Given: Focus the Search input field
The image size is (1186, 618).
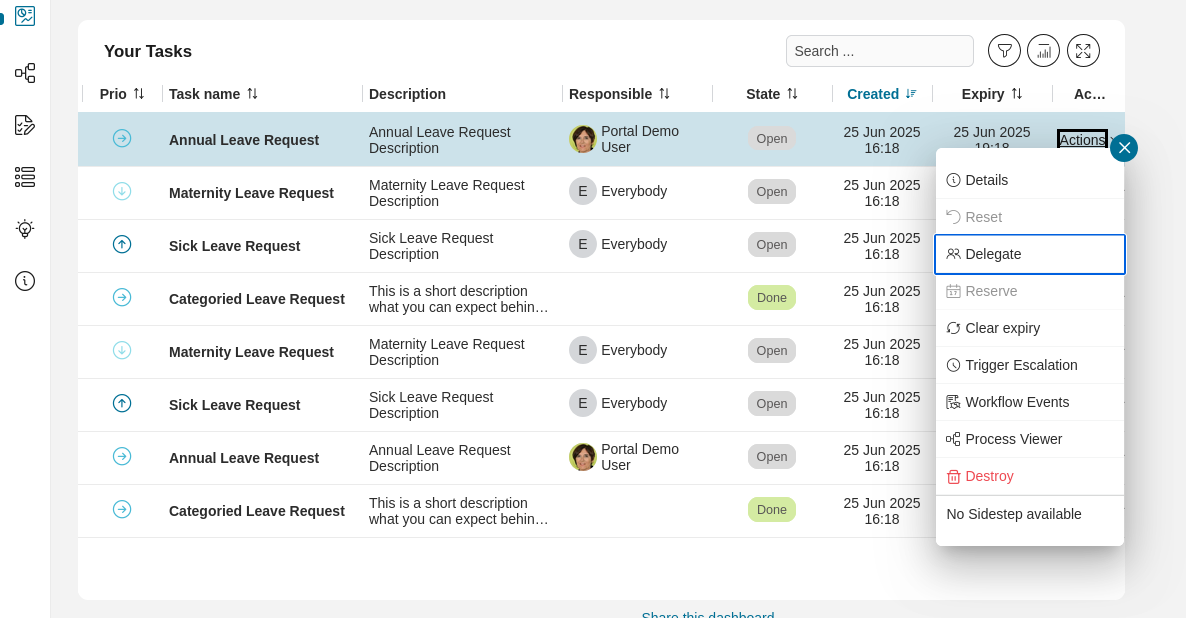Looking at the screenshot, I should pyautogui.click(x=880, y=51).
